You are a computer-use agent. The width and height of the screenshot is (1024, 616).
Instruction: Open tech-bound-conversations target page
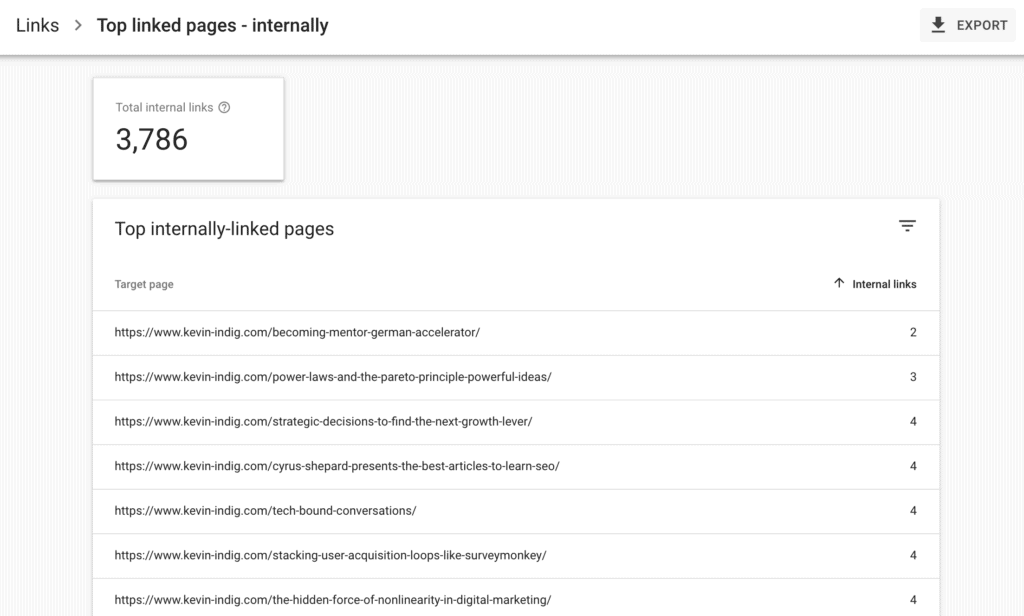tap(265, 510)
